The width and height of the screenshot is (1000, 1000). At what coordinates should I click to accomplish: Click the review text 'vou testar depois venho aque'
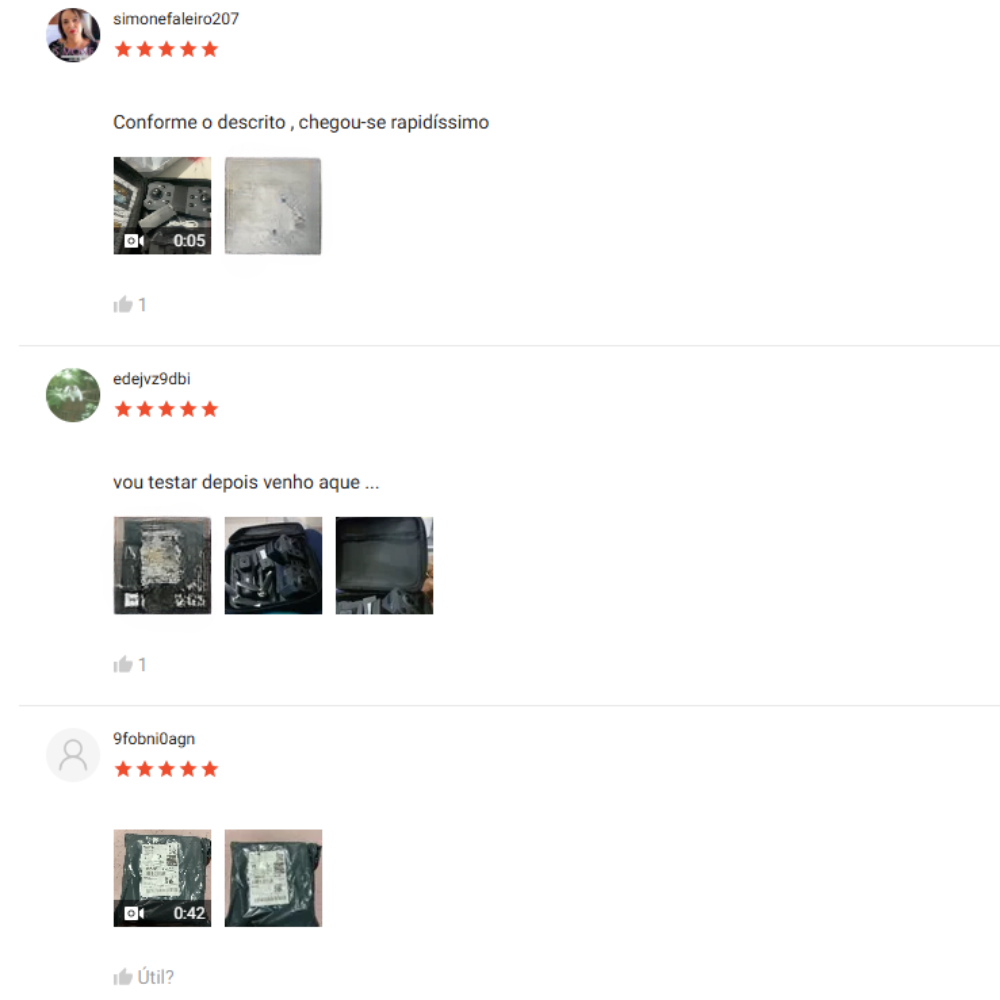click(x=236, y=482)
